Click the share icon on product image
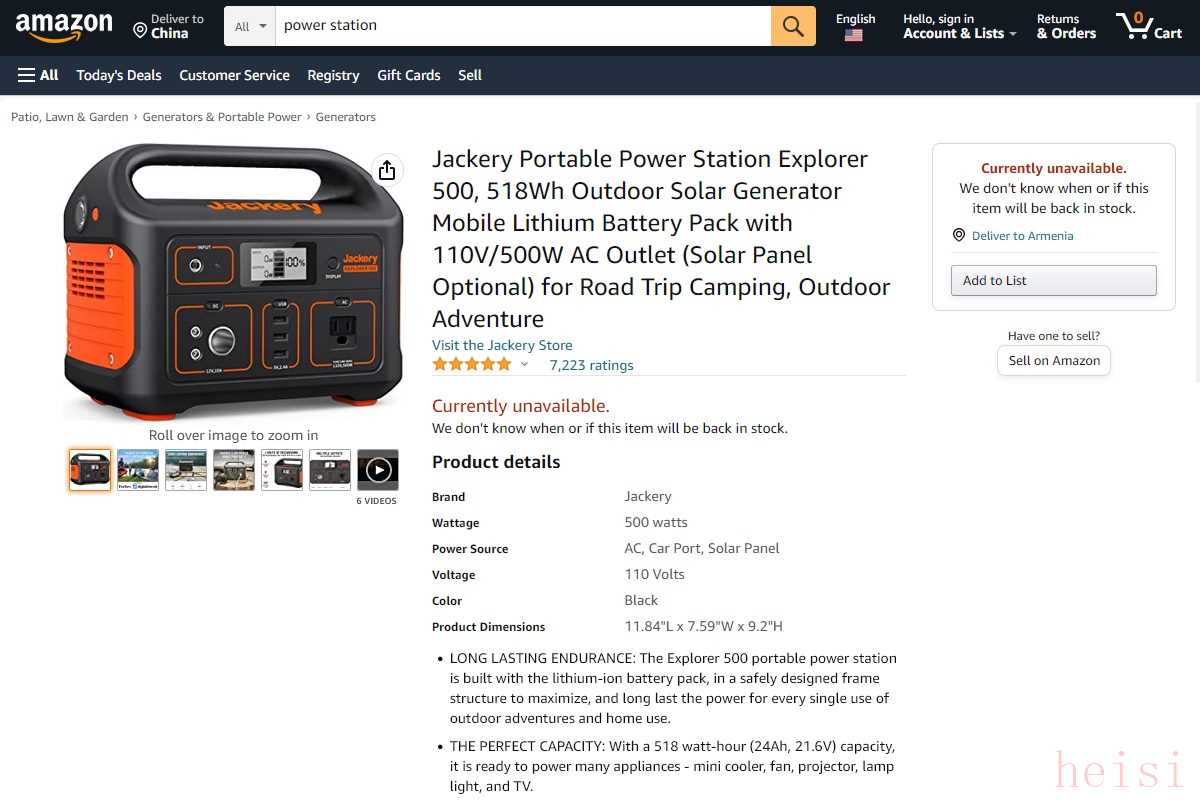This screenshot has width=1200, height=800. tap(387, 170)
